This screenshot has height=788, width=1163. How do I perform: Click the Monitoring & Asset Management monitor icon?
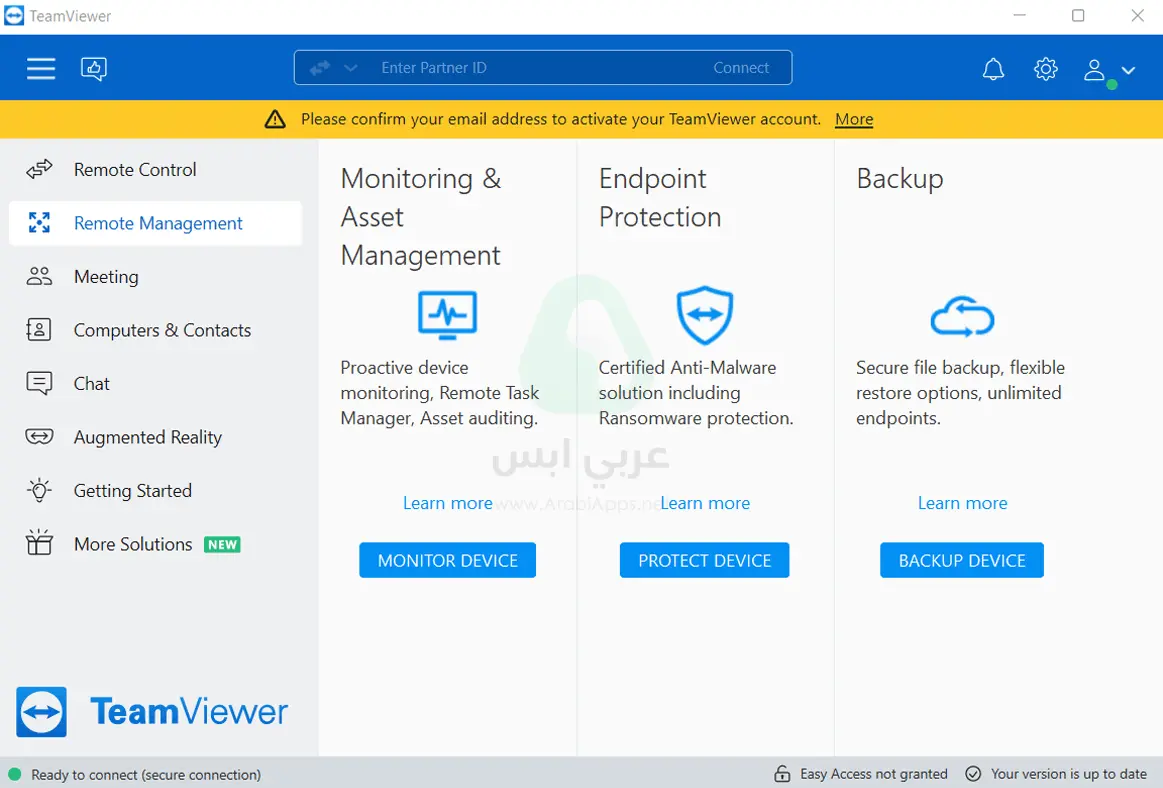pyautogui.click(x=447, y=316)
